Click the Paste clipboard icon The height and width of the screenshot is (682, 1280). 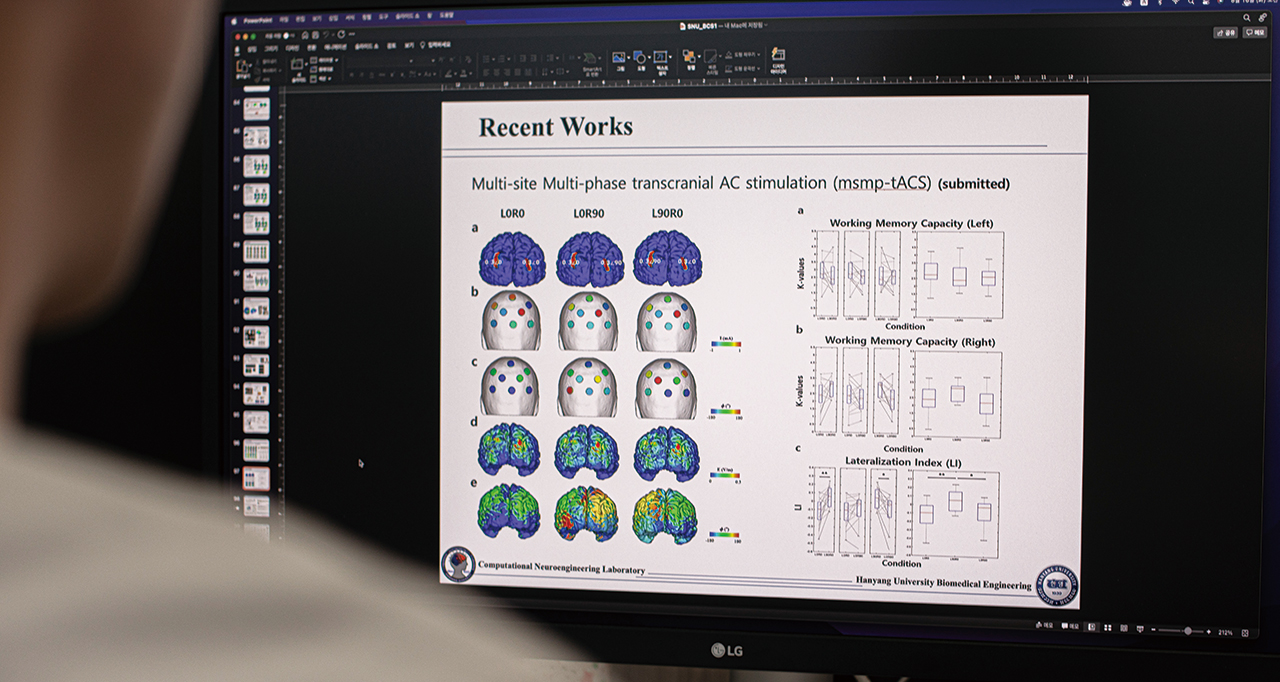242,66
